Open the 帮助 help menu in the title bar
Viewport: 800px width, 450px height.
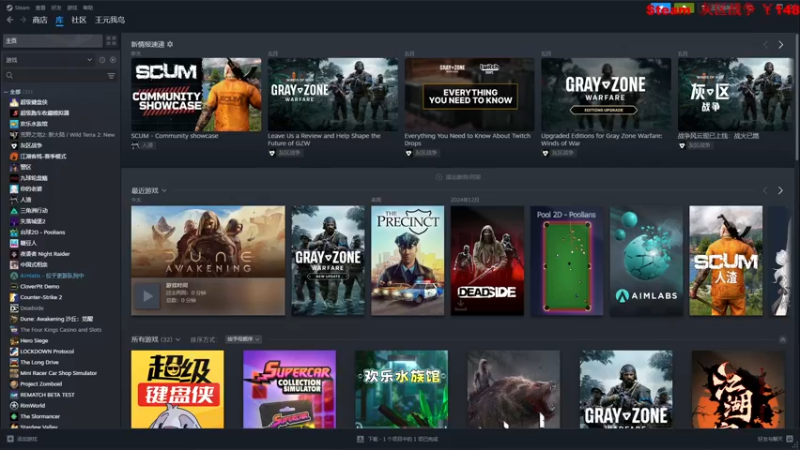tap(88, 8)
